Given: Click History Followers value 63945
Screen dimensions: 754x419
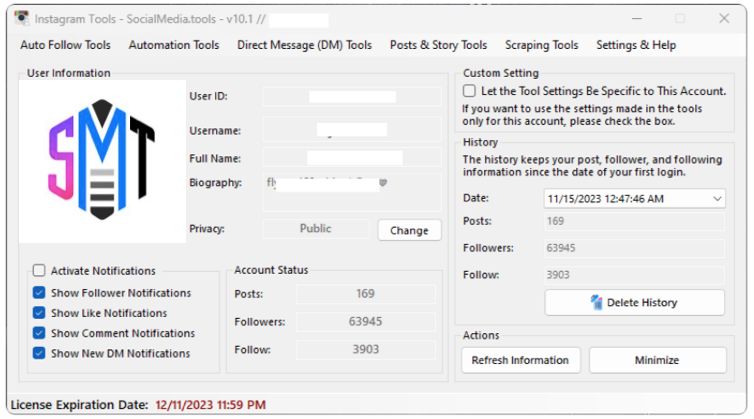Looking at the screenshot, I should coord(634,248).
